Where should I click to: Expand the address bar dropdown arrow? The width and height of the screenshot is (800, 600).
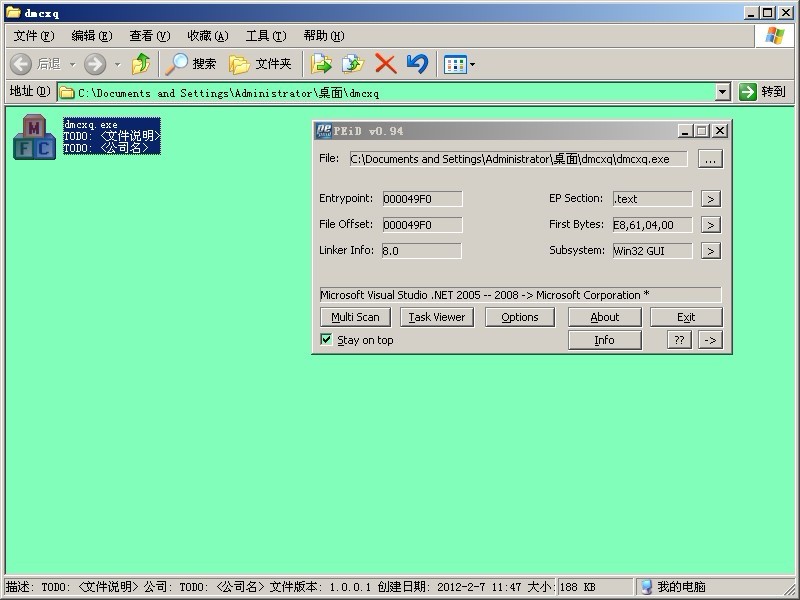click(722, 93)
